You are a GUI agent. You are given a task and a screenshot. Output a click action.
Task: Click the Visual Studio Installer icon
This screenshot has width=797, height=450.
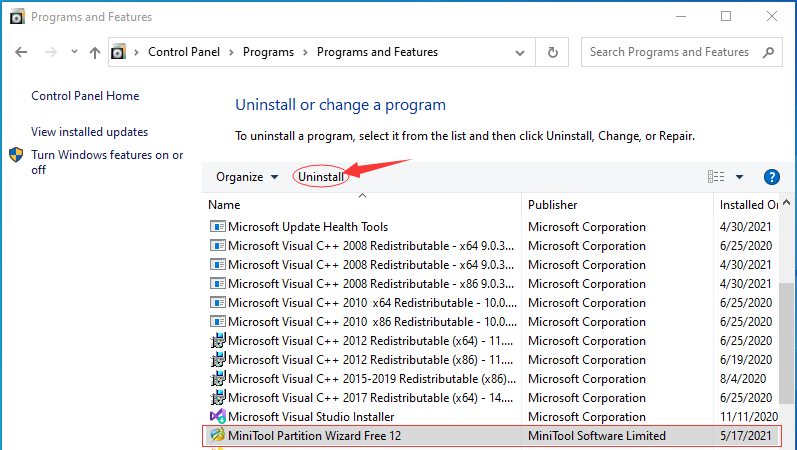[218, 416]
